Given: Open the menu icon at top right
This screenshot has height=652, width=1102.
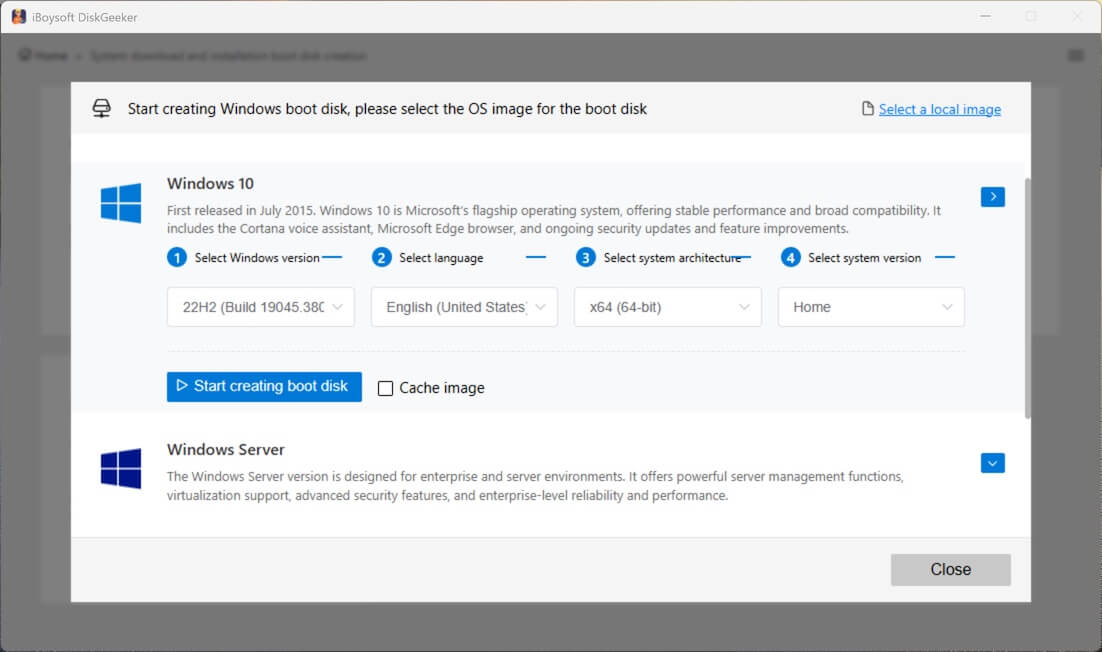Looking at the screenshot, I should pyautogui.click(x=1076, y=56).
